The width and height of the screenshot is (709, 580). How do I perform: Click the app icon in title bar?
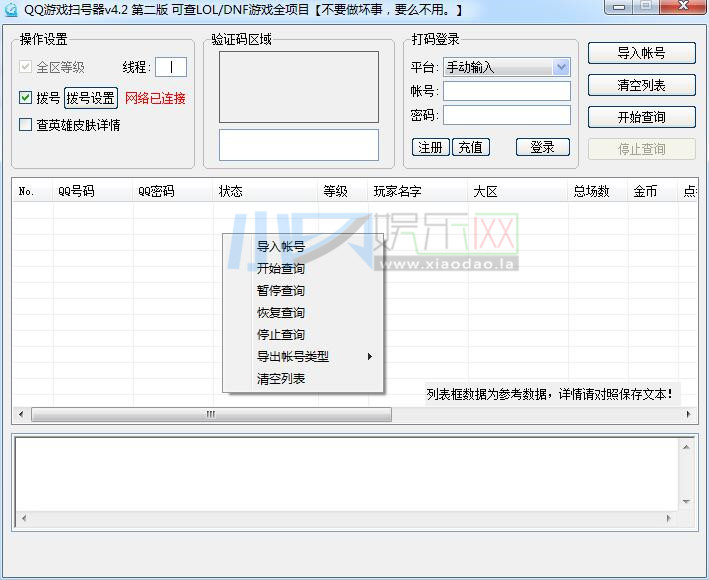click(x=10, y=9)
